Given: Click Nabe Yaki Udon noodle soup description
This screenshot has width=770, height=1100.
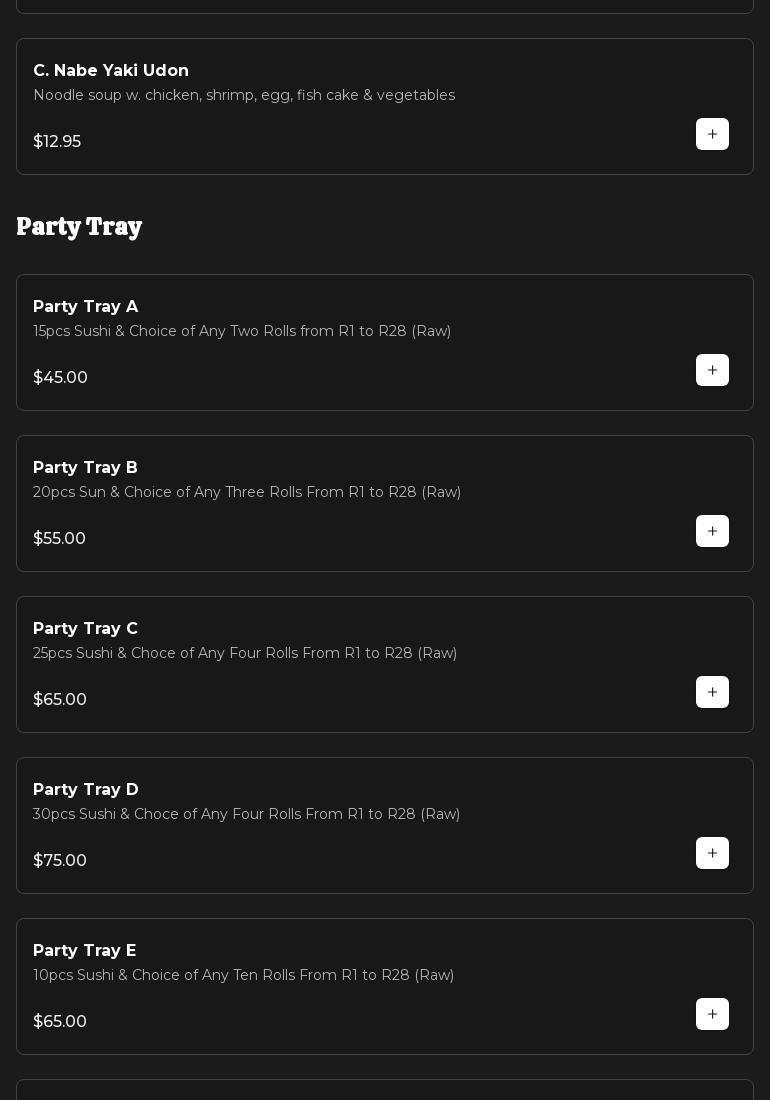Looking at the screenshot, I should pos(243,95).
